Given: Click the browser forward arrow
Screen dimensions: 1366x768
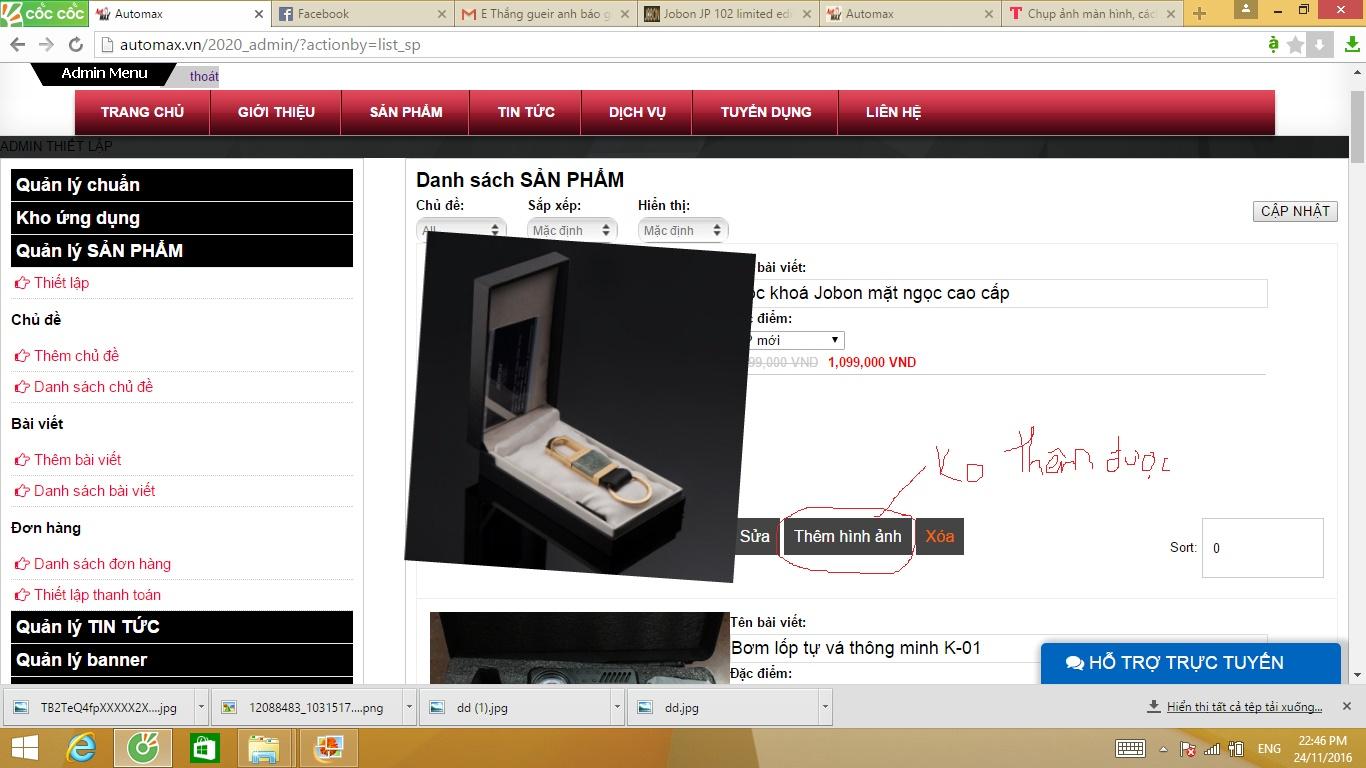Looking at the screenshot, I should [46, 45].
